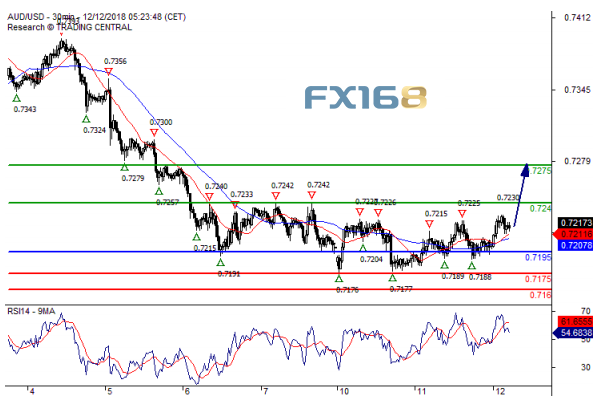The width and height of the screenshot is (599, 403).
Task: Click date label 4 on the time axis
Action: pyautogui.click(x=32, y=392)
